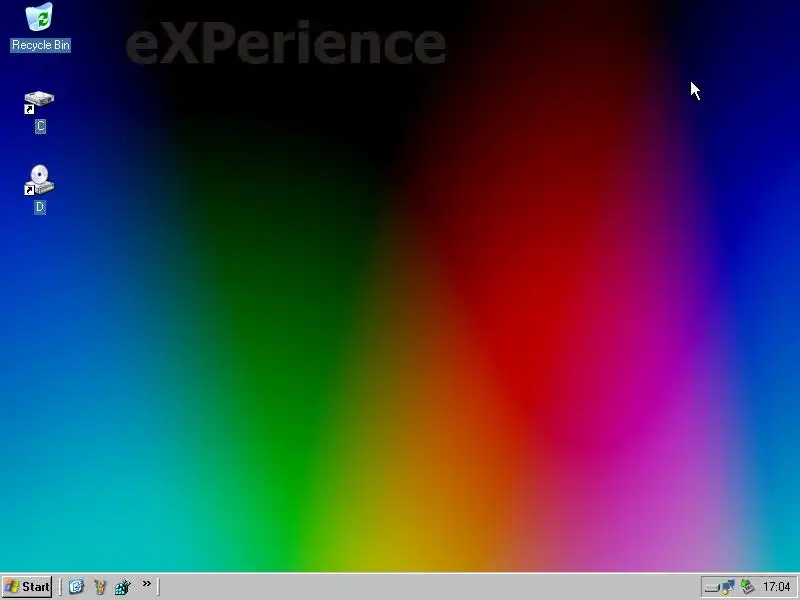Click the 17:04 clock in the tray
This screenshot has height=600, width=800.
(x=776, y=587)
